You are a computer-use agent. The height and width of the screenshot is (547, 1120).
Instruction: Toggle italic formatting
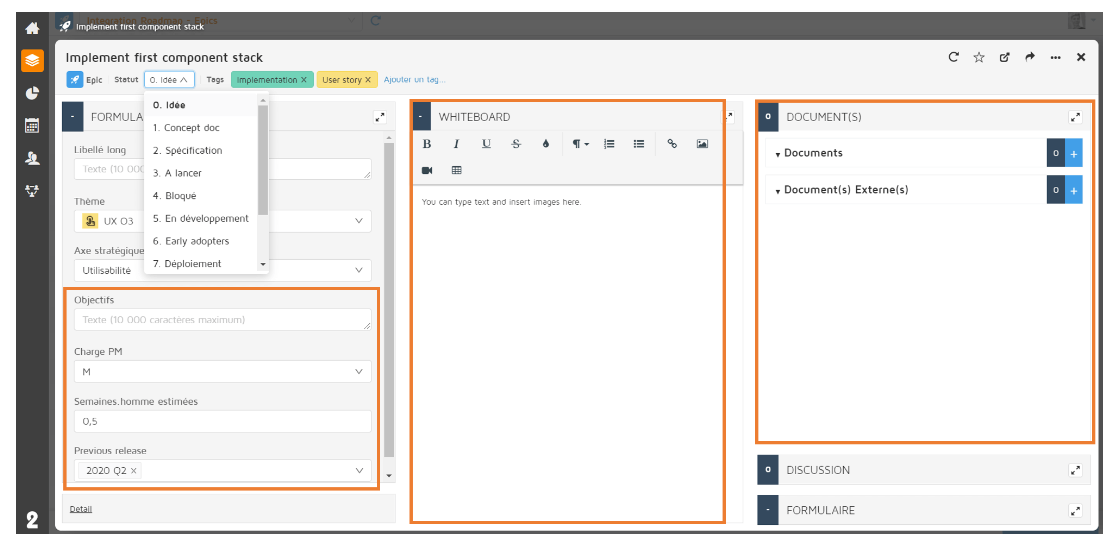click(456, 144)
